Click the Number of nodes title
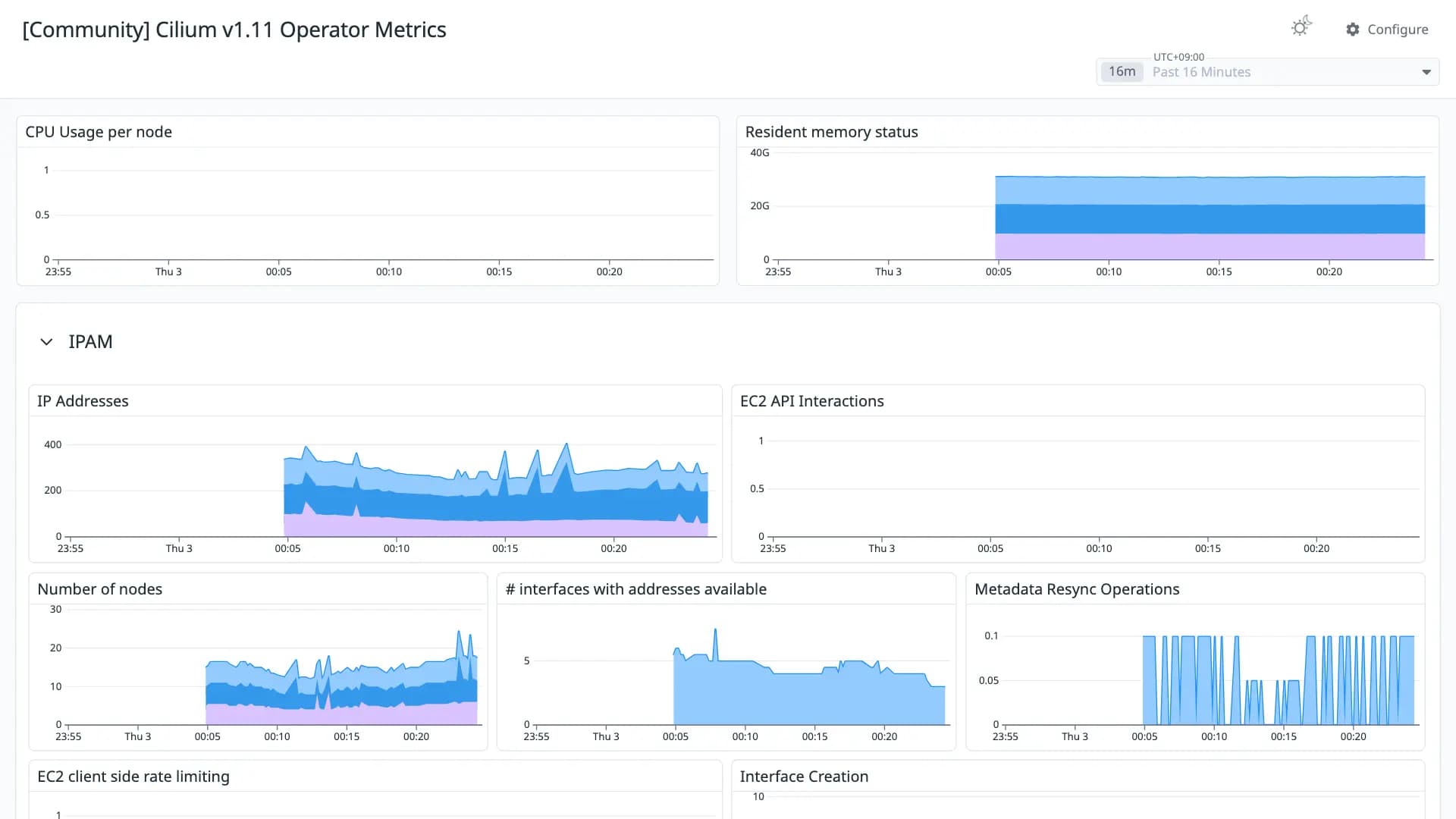Viewport: 1456px width, 819px height. click(x=99, y=589)
